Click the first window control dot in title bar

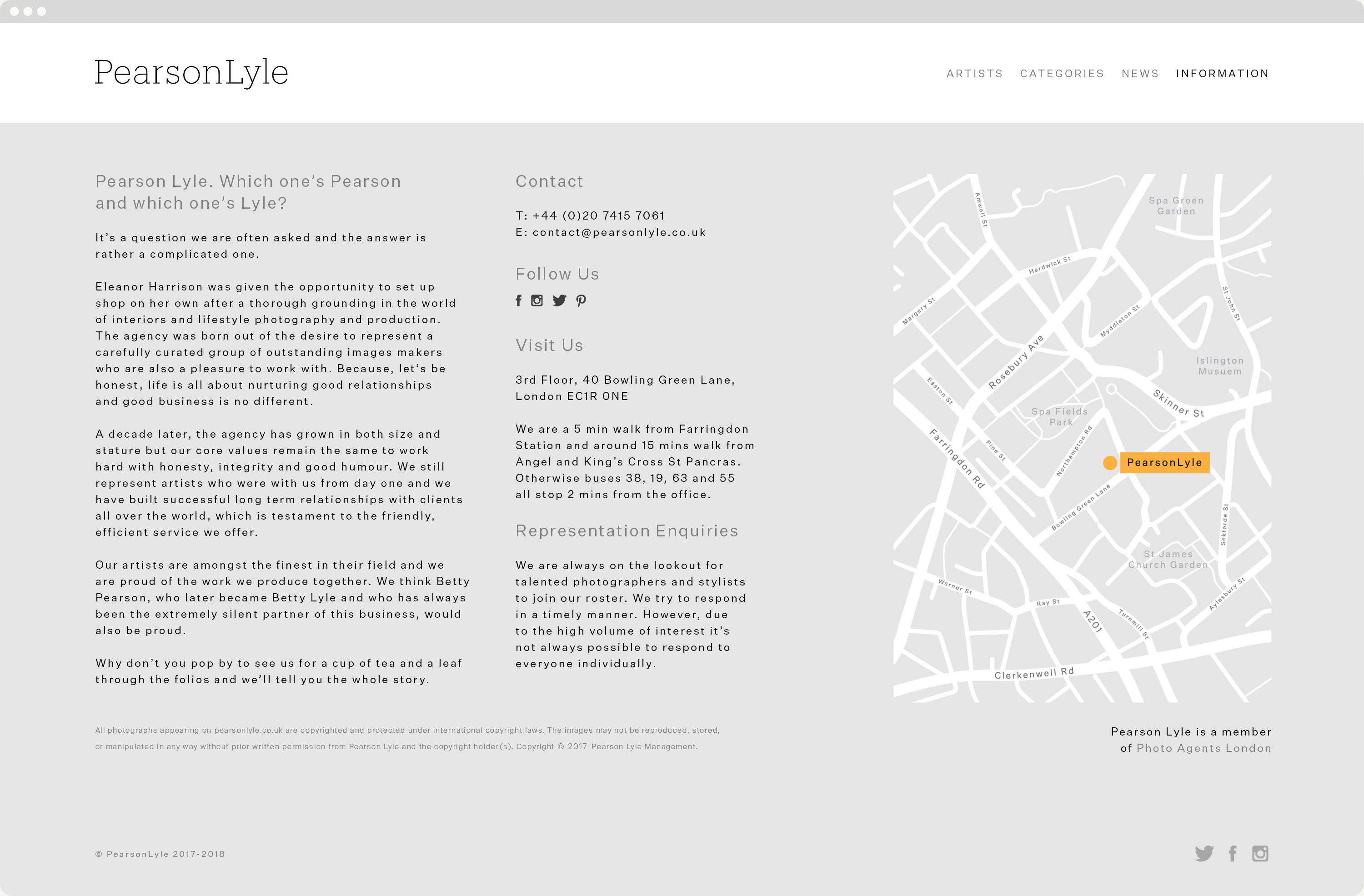15,11
